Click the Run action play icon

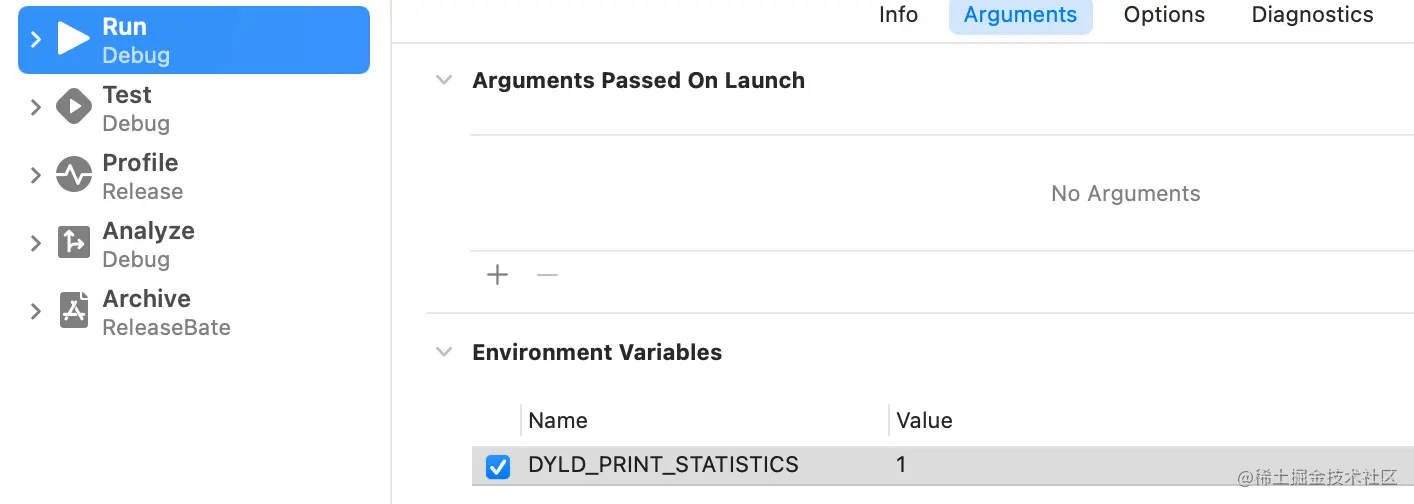tap(73, 39)
